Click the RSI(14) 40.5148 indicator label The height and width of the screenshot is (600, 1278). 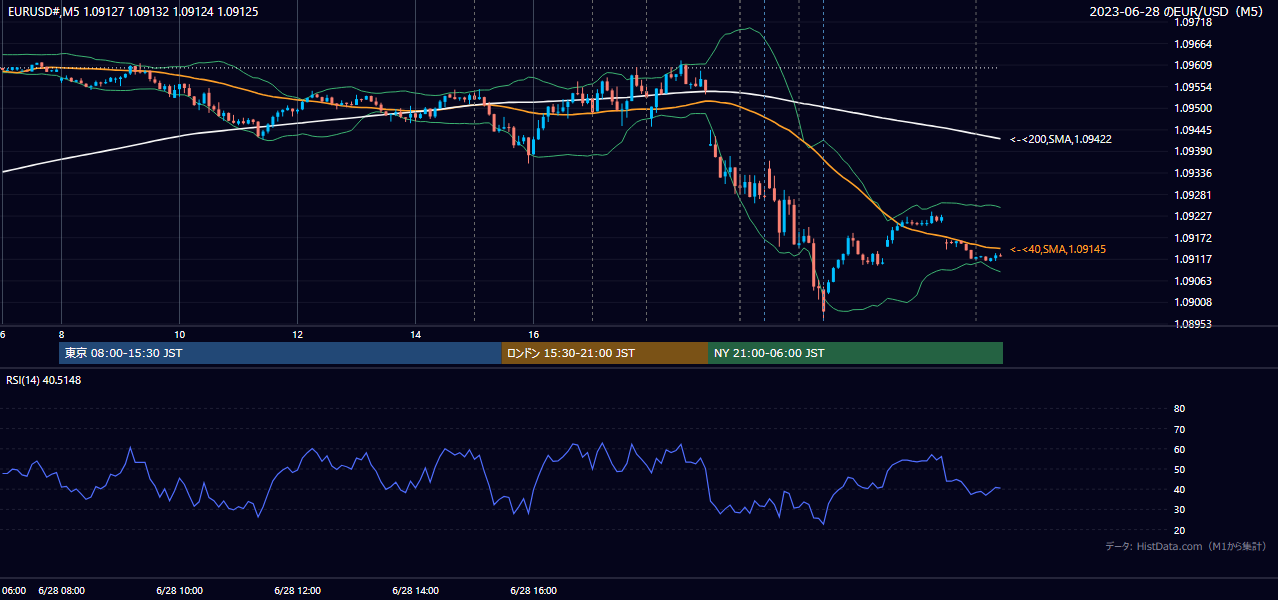pos(44,380)
